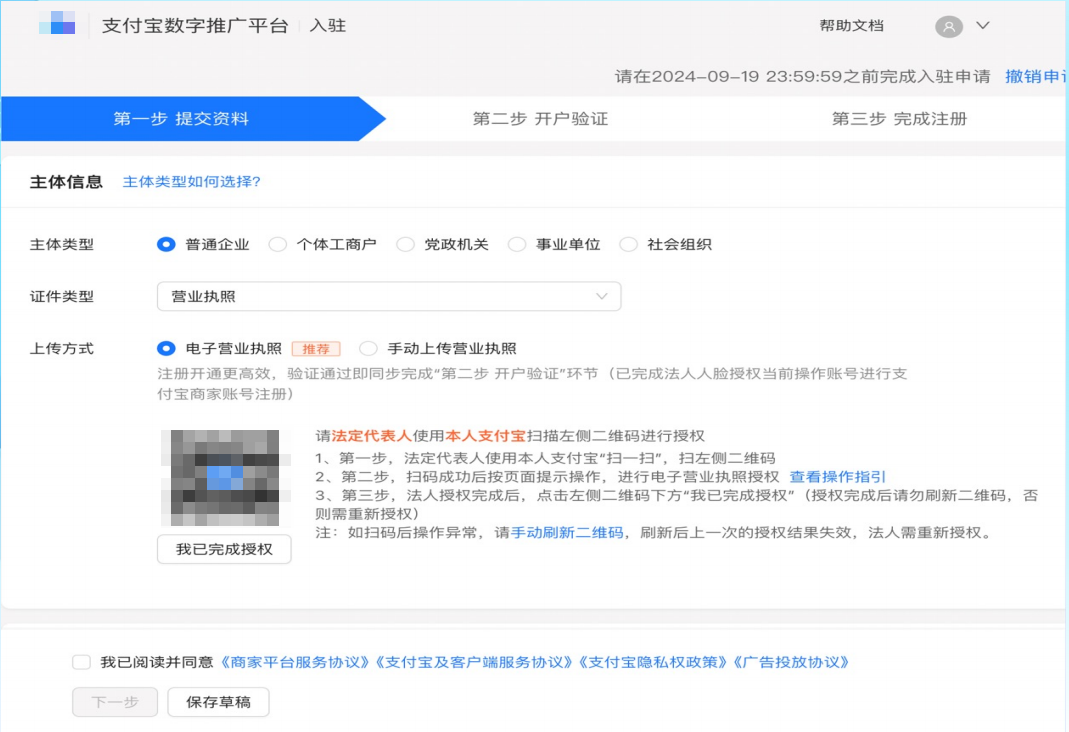Open the user avatar icon
Screen dimensions: 1069x732
point(948,27)
